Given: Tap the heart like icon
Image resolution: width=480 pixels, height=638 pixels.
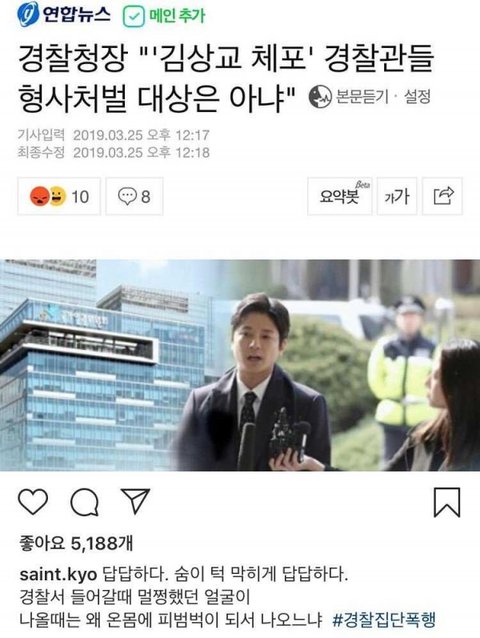Looking at the screenshot, I should [x=33, y=502].
